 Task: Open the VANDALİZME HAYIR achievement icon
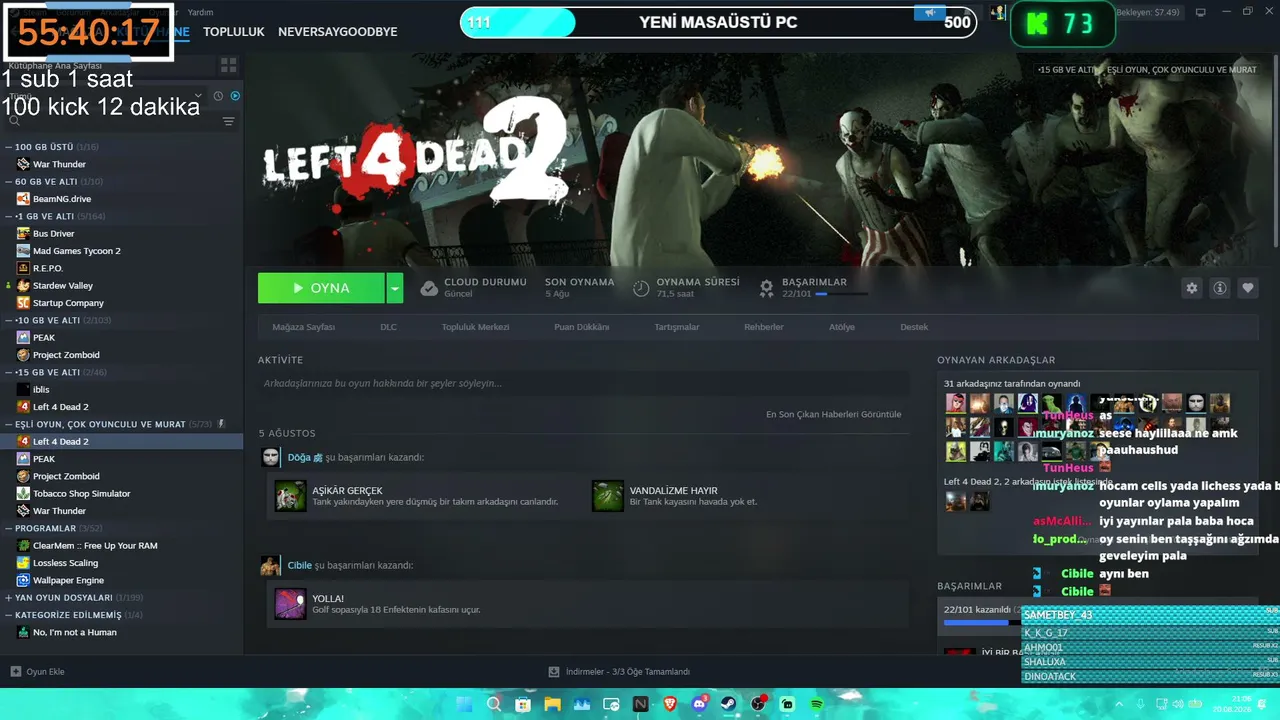pos(608,495)
